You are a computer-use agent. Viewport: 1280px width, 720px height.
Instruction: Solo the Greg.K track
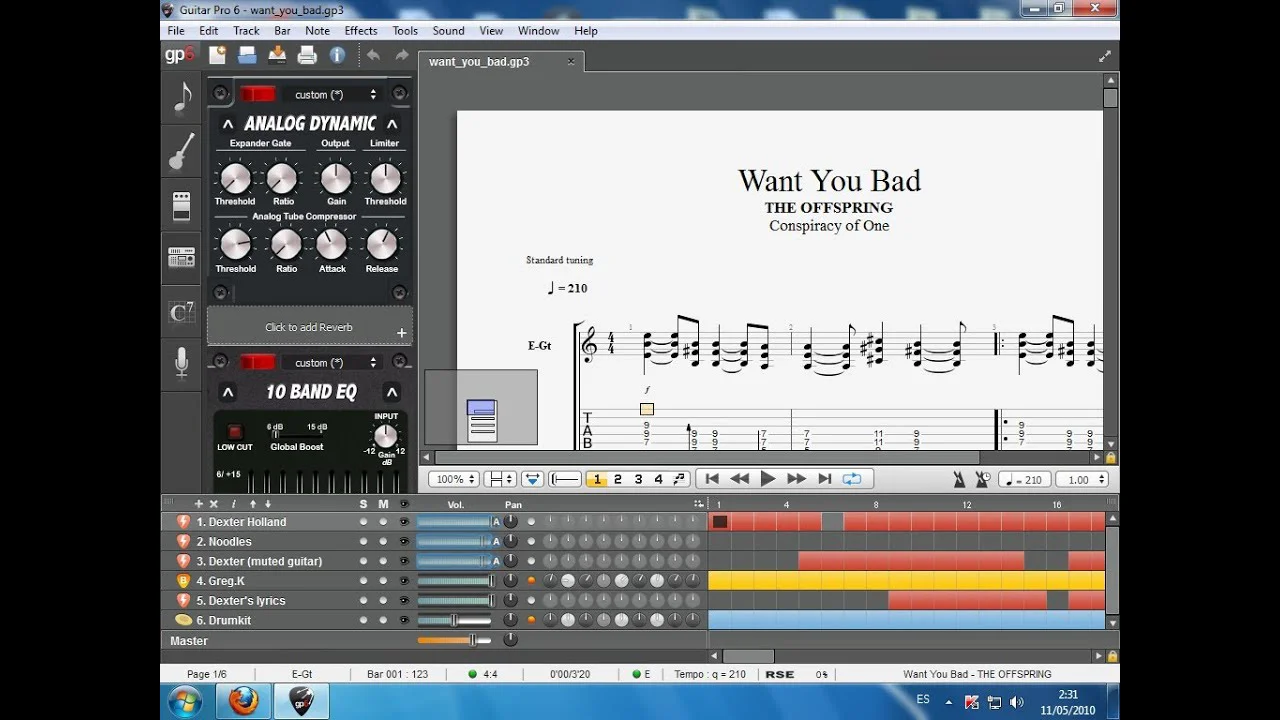coord(363,581)
